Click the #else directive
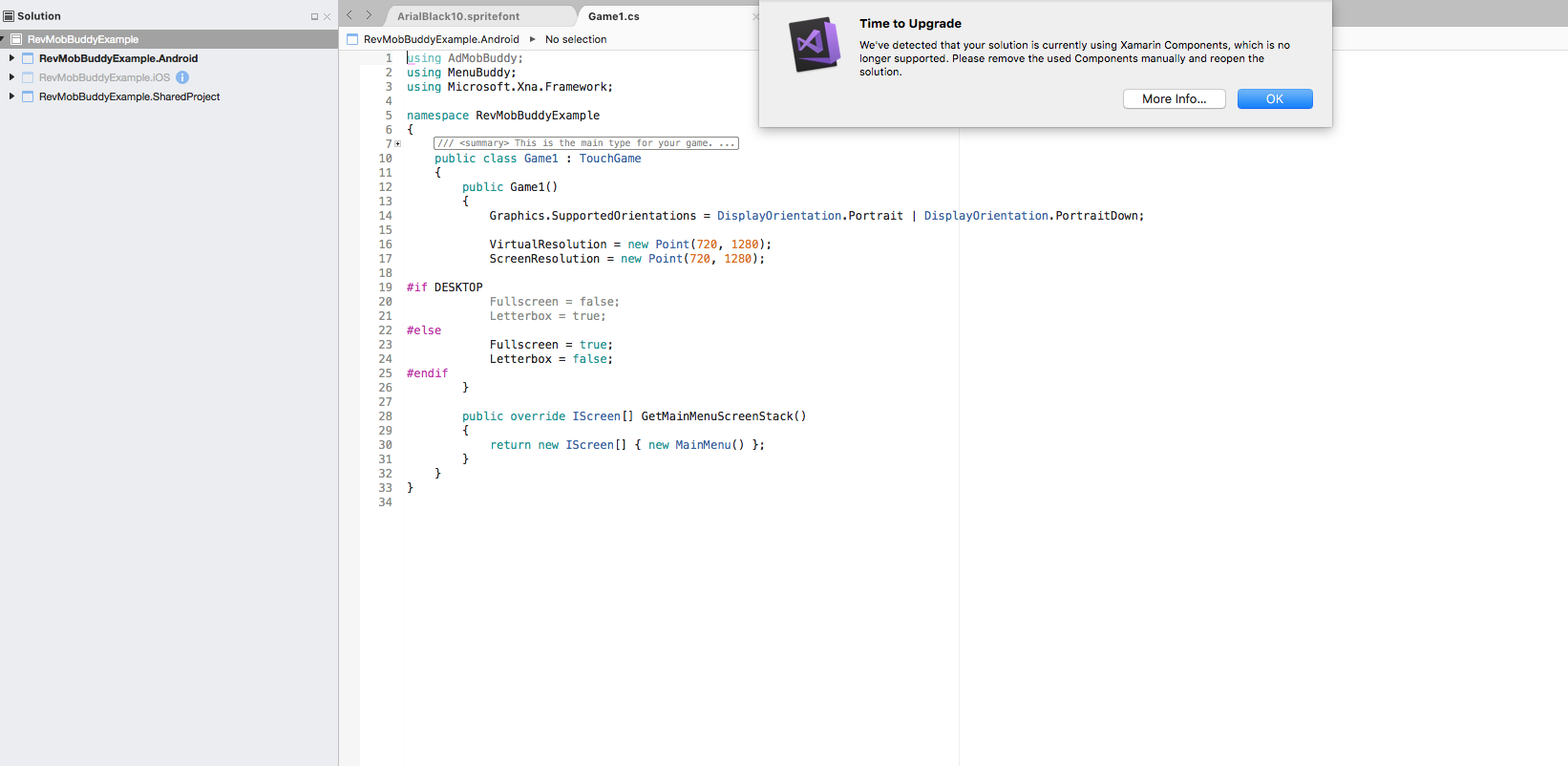 click(424, 330)
